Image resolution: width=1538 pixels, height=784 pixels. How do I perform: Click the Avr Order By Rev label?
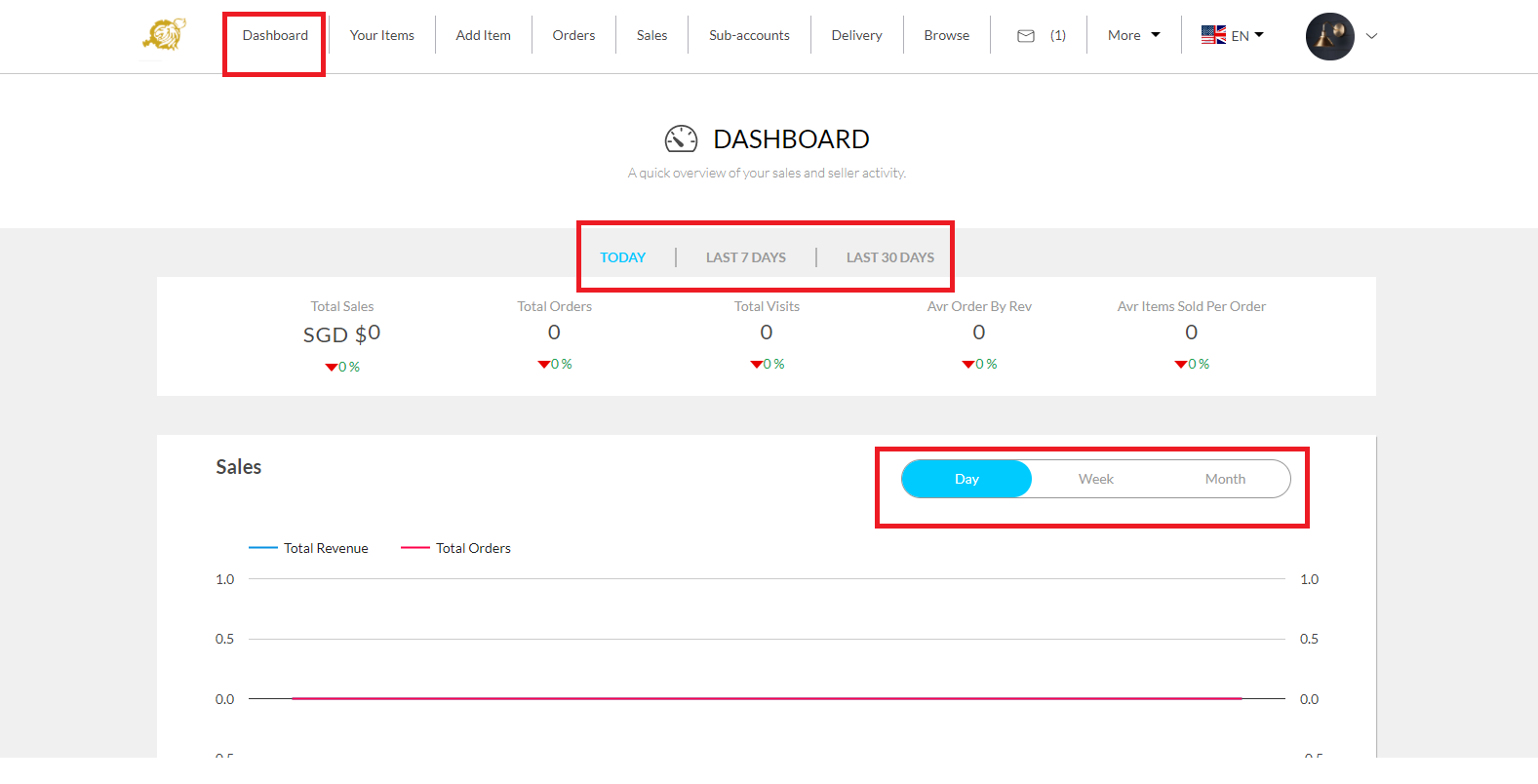(979, 306)
